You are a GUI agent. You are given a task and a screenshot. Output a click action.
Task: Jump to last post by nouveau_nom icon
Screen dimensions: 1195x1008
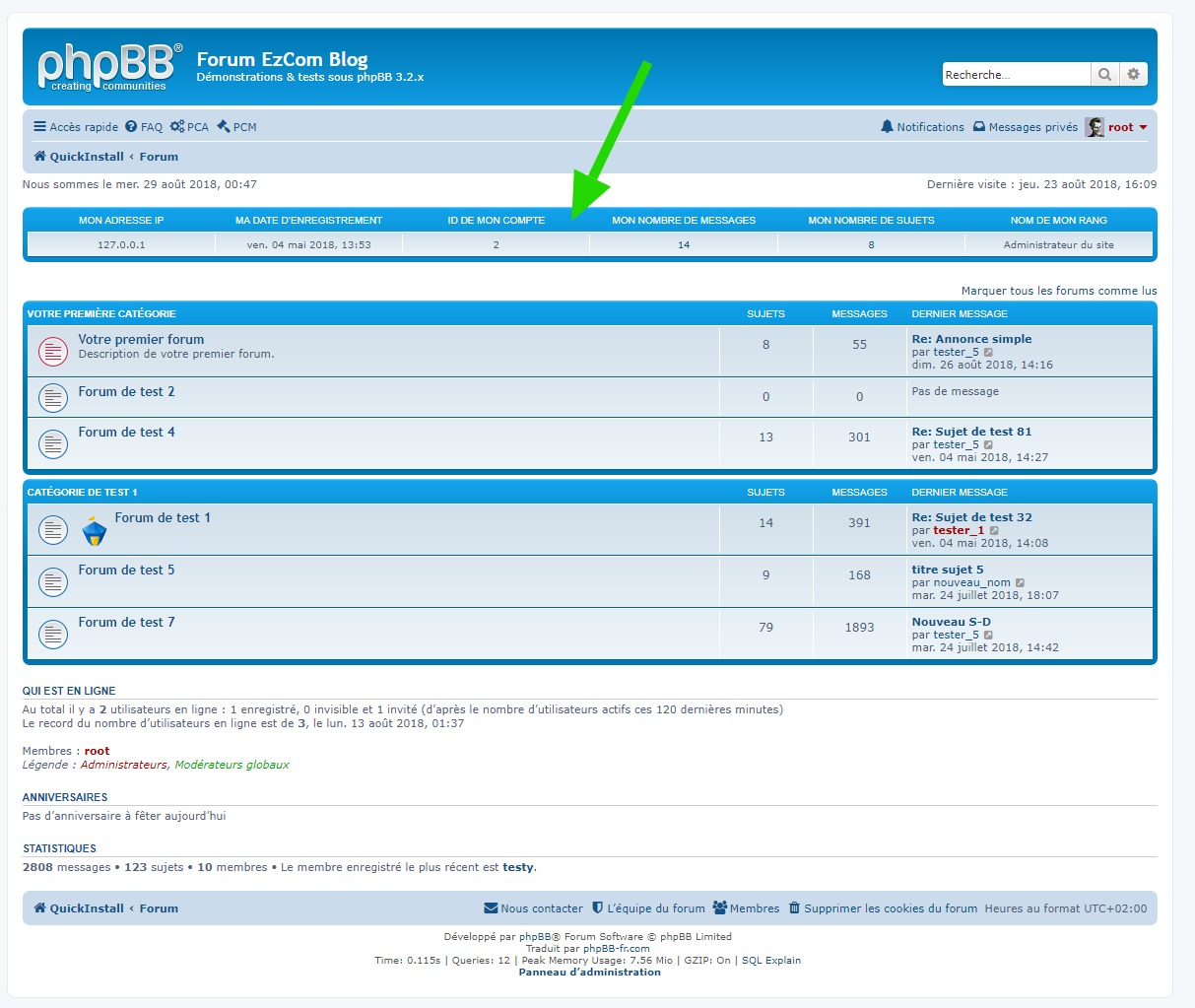tap(1020, 582)
